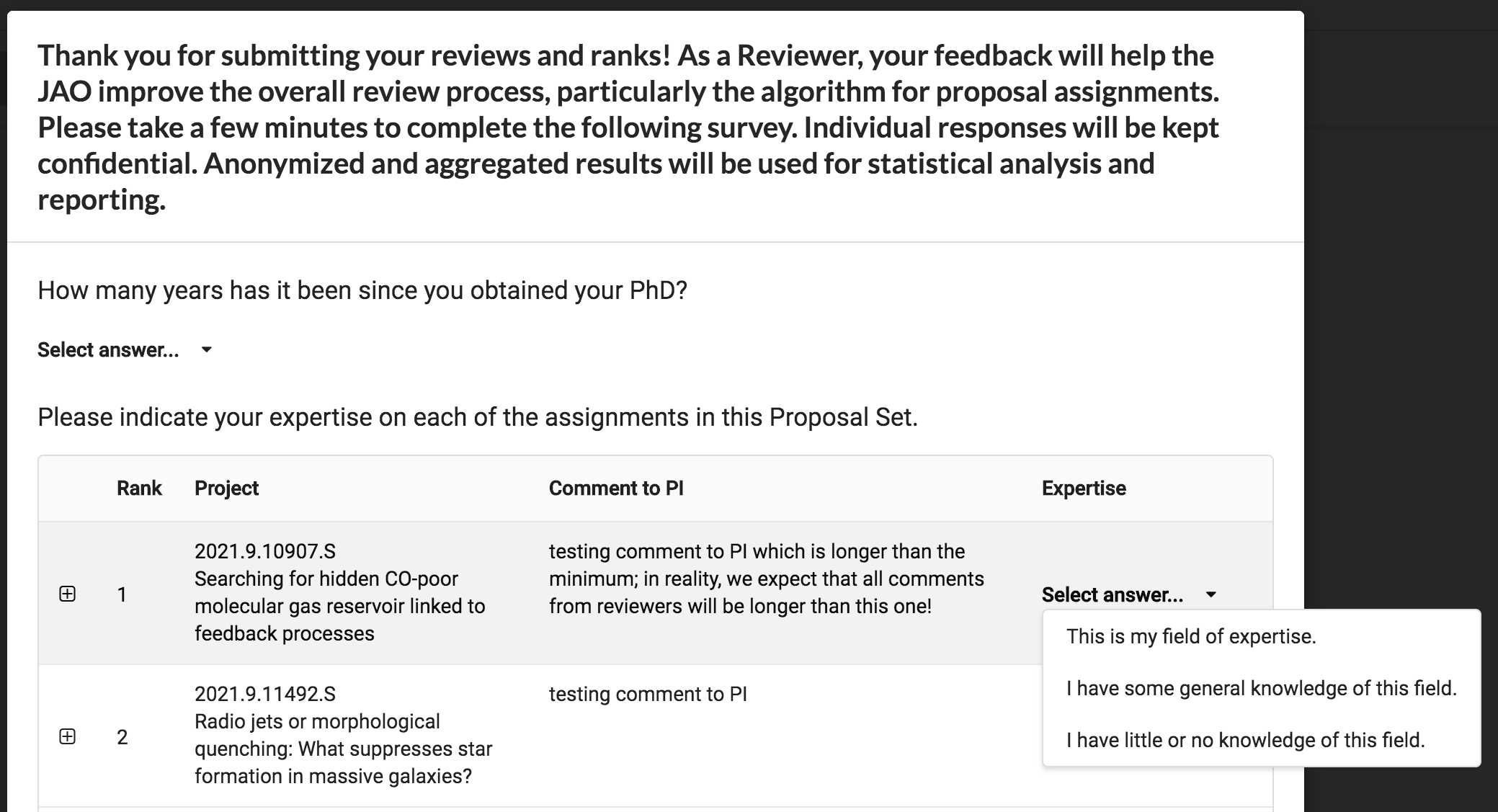Click the PhD years question text
Image resolution: width=1498 pixels, height=812 pixels.
[362, 290]
